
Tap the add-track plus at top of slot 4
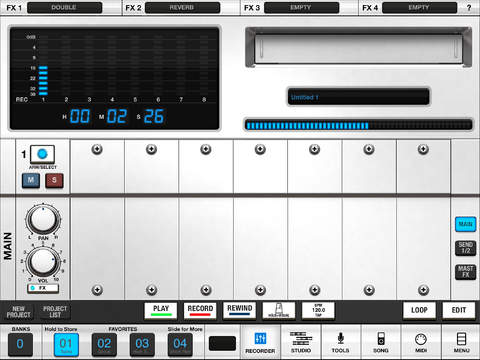(x=206, y=149)
